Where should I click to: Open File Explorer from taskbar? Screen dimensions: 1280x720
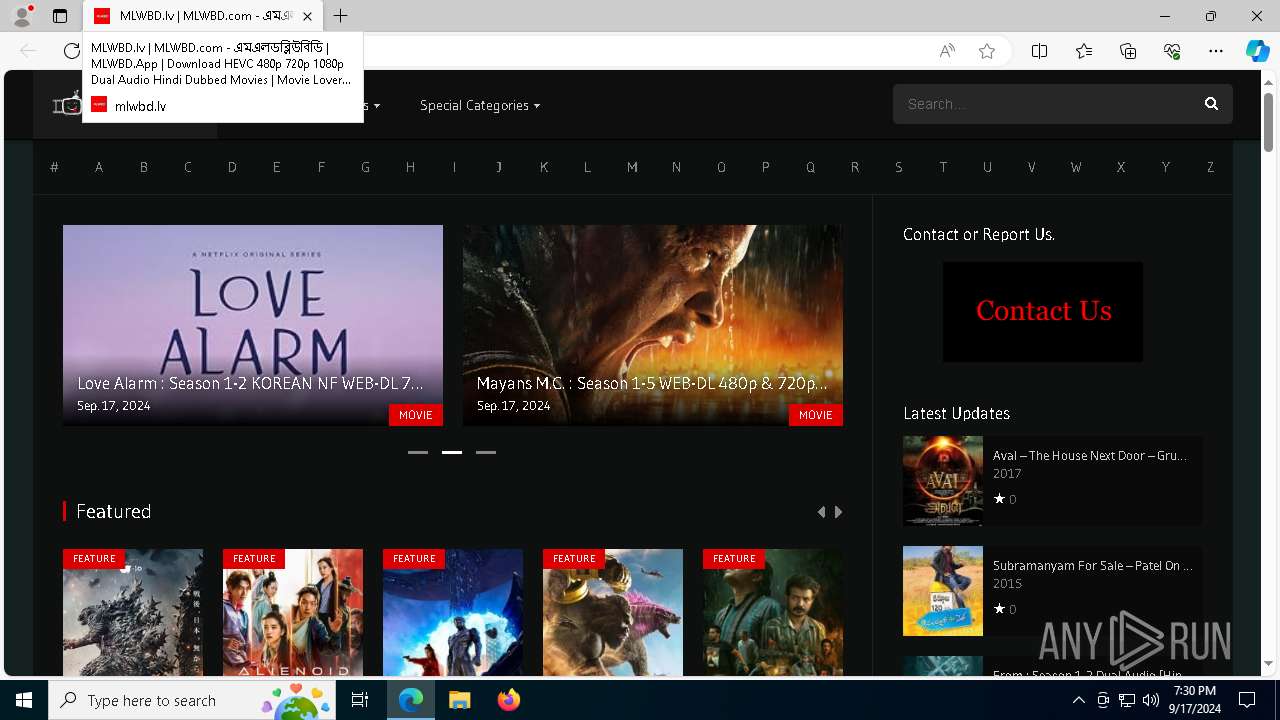tap(459, 700)
